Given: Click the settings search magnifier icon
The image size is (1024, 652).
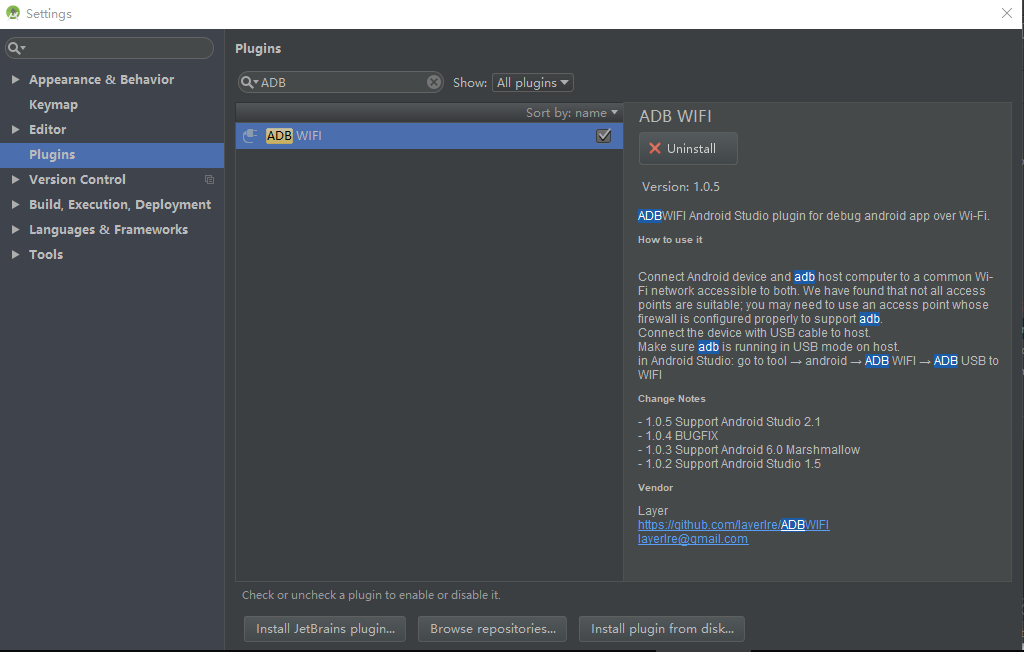Looking at the screenshot, I should point(16,48).
